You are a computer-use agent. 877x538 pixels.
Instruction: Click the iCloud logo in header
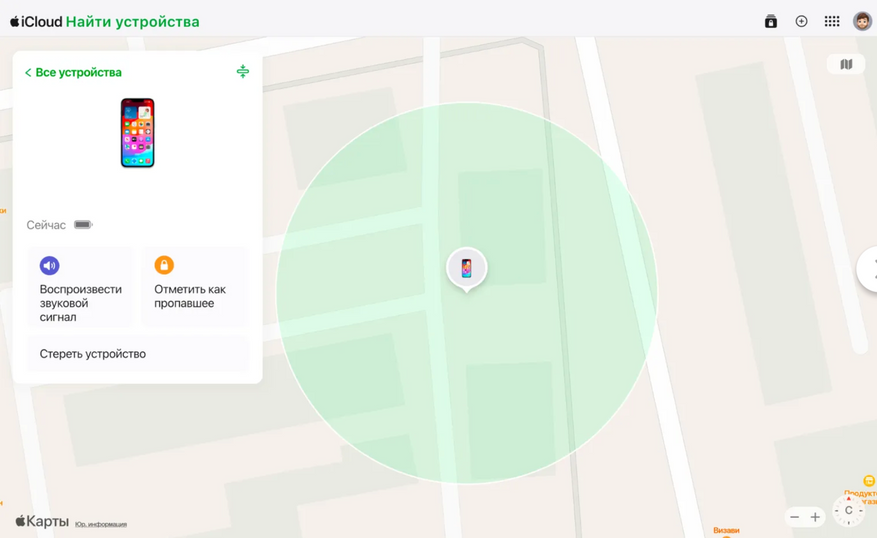click(36, 22)
